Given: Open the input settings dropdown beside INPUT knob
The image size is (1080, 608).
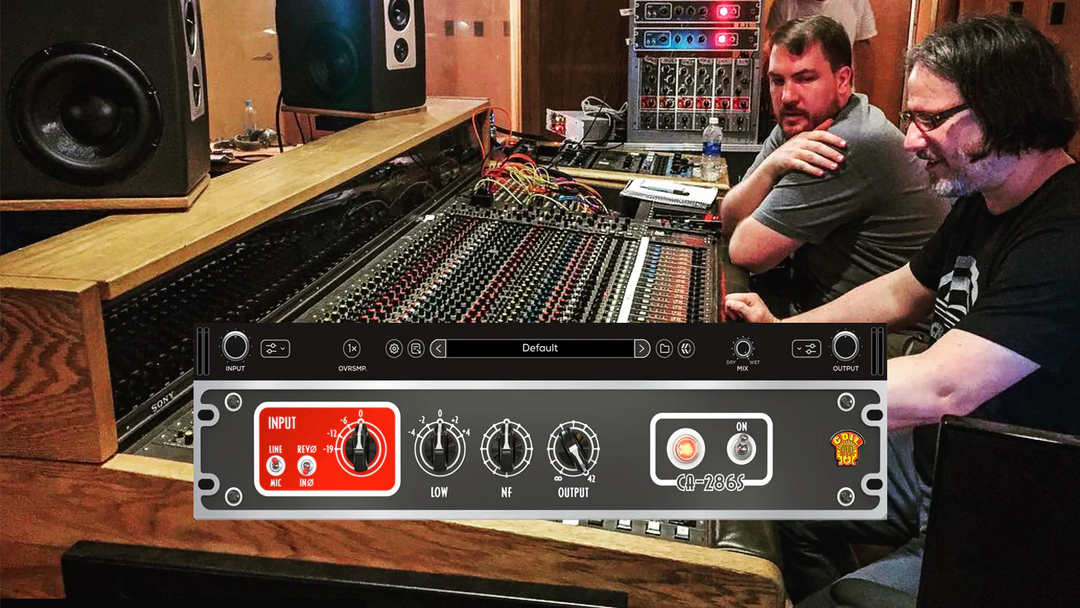Looking at the screenshot, I should click(275, 348).
